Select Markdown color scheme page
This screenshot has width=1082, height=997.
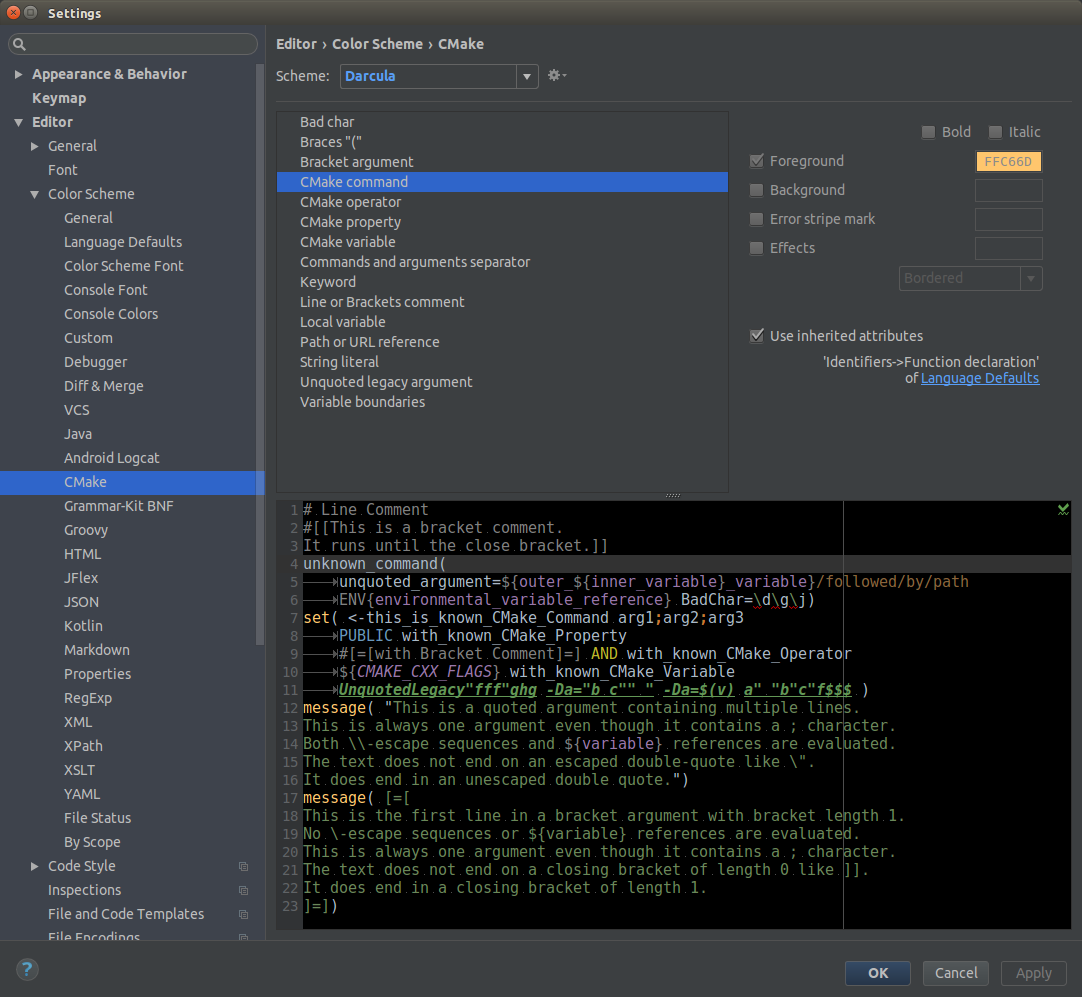[x=97, y=650]
